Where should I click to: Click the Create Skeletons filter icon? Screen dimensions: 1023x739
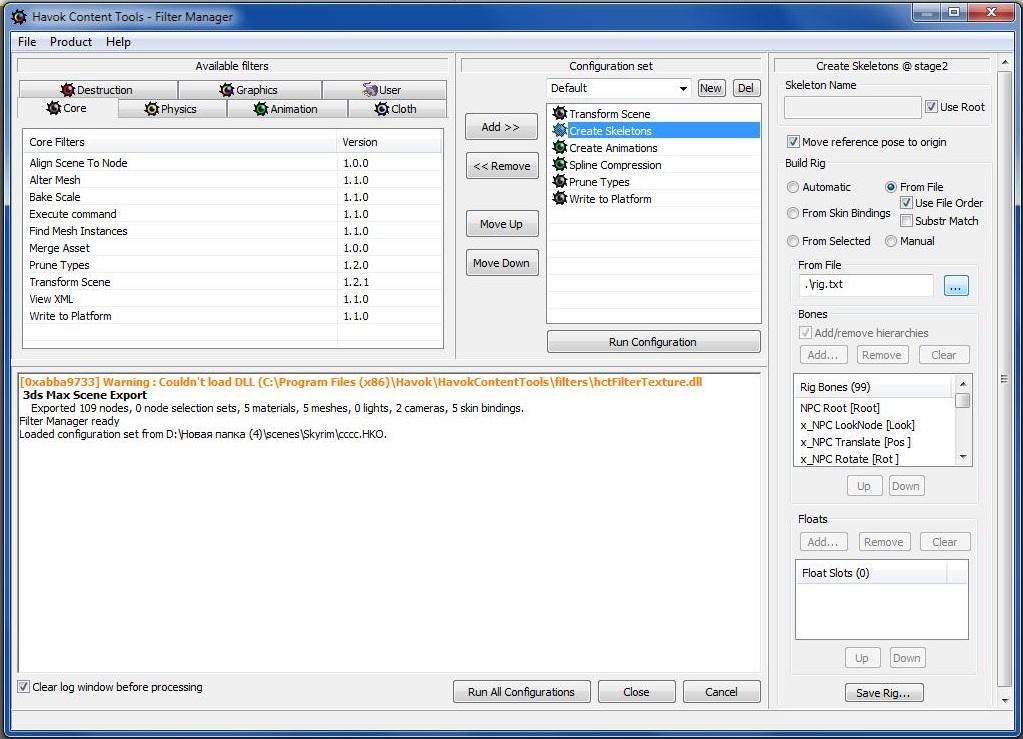pos(559,130)
